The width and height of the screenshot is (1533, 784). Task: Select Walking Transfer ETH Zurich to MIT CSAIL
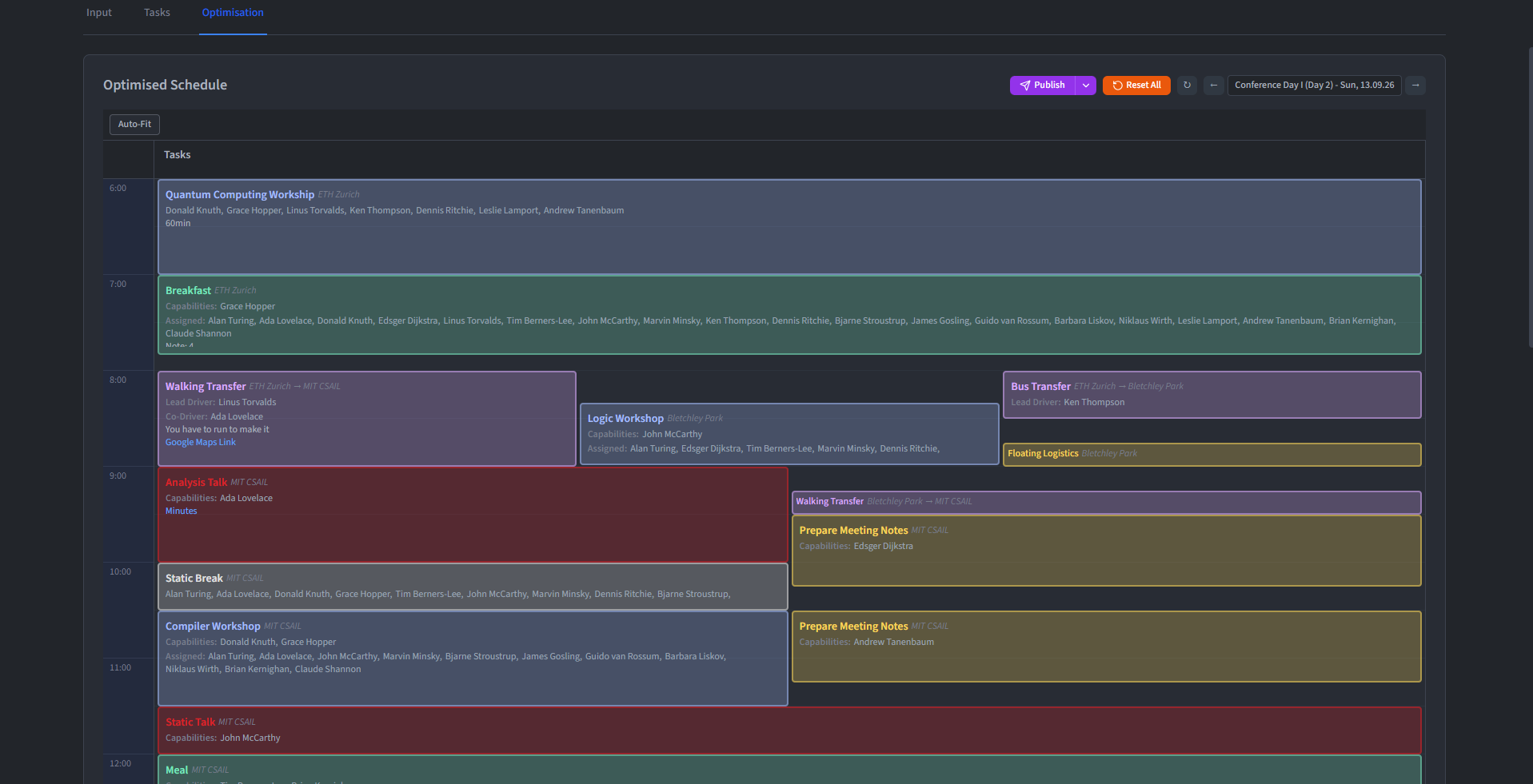pyautogui.click(x=367, y=419)
